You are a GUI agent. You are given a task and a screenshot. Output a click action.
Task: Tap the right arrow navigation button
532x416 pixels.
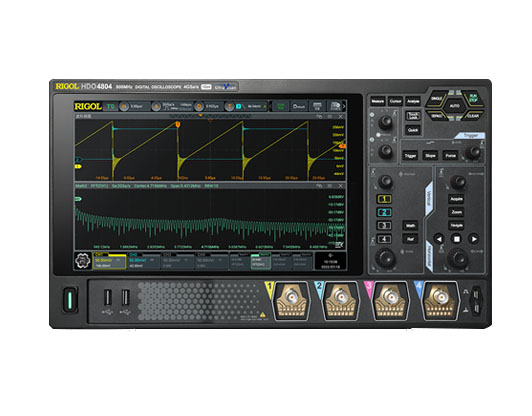coord(474,239)
